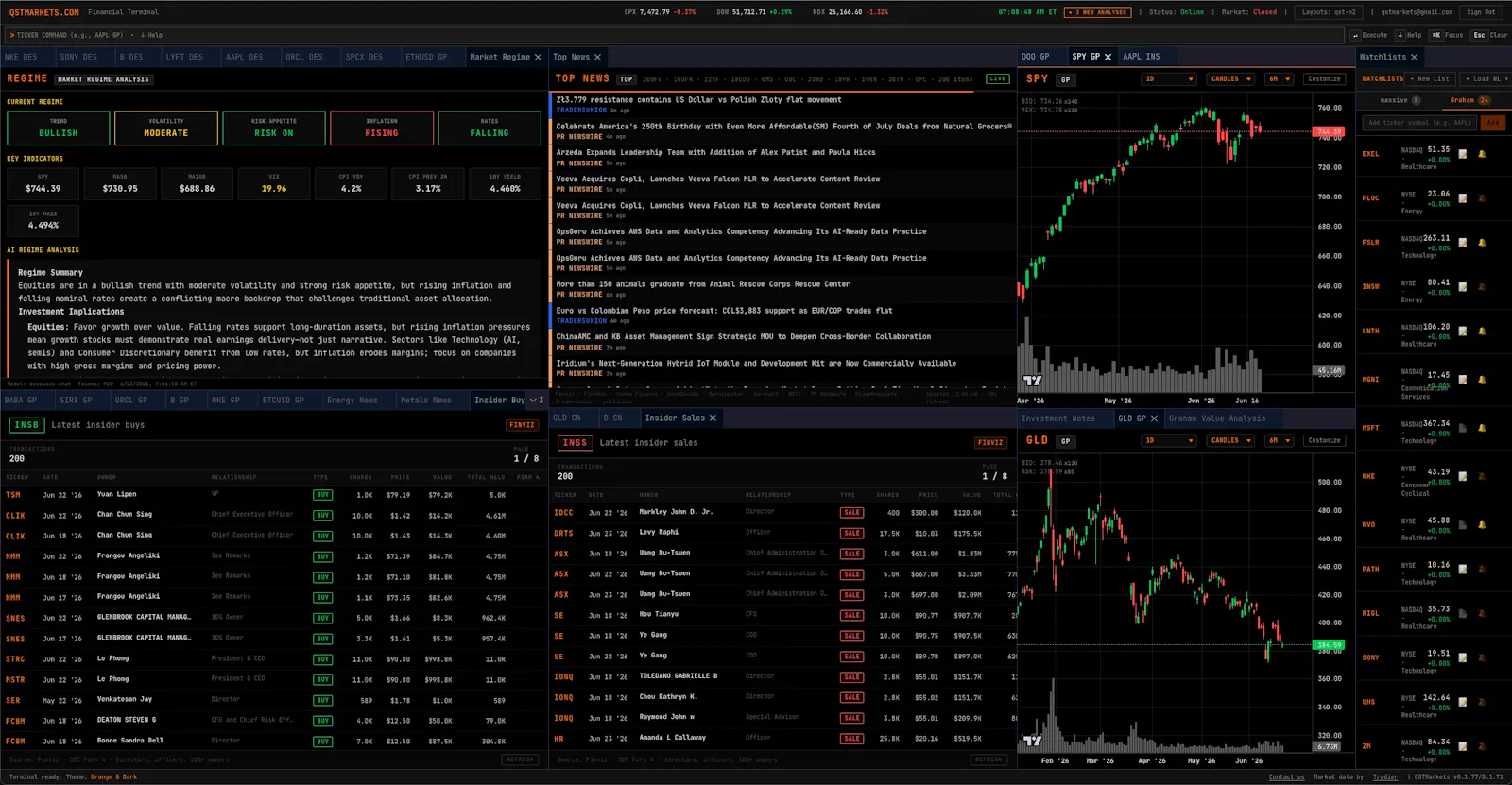
Task: Open the 3 New Analyses notification
Action: pos(1098,12)
